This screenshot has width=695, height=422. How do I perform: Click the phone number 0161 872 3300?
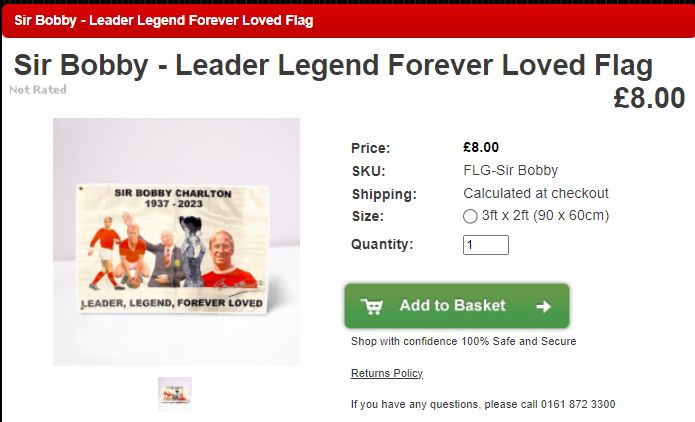578,404
